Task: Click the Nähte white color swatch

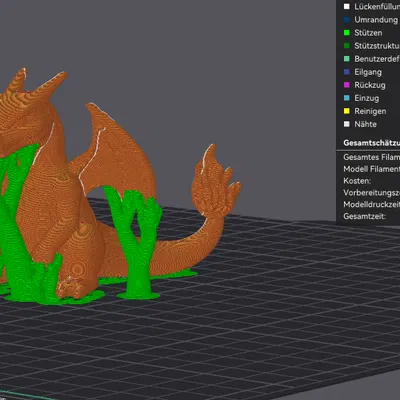Action: click(x=347, y=124)
